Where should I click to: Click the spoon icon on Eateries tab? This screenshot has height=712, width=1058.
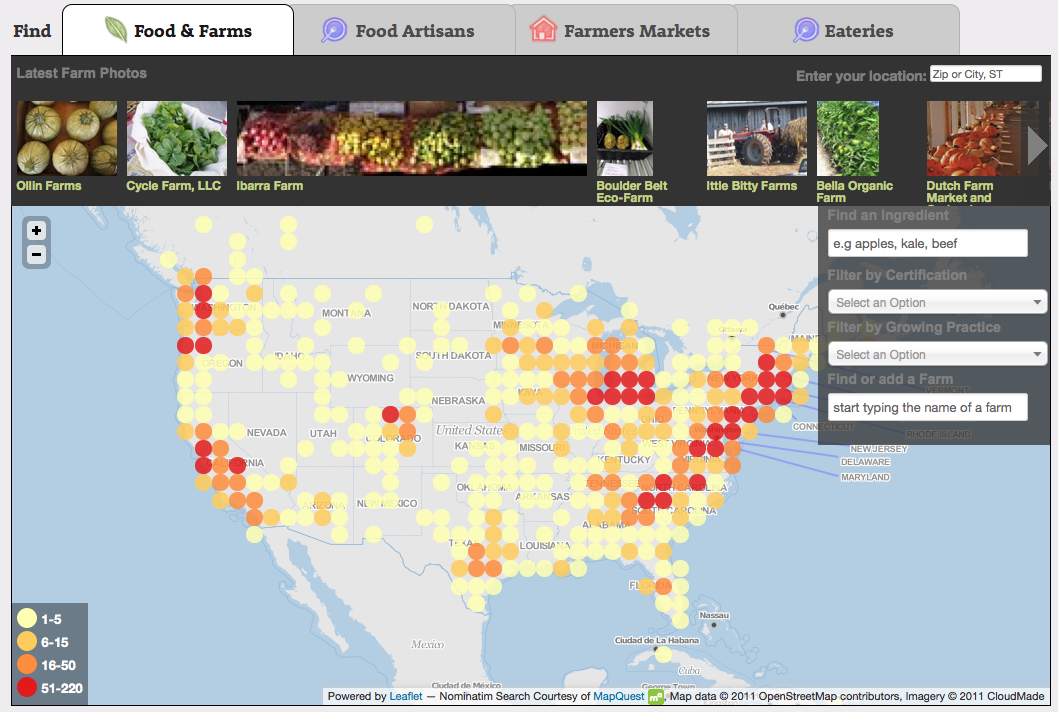pyautogui.click(x=804, y=30)
